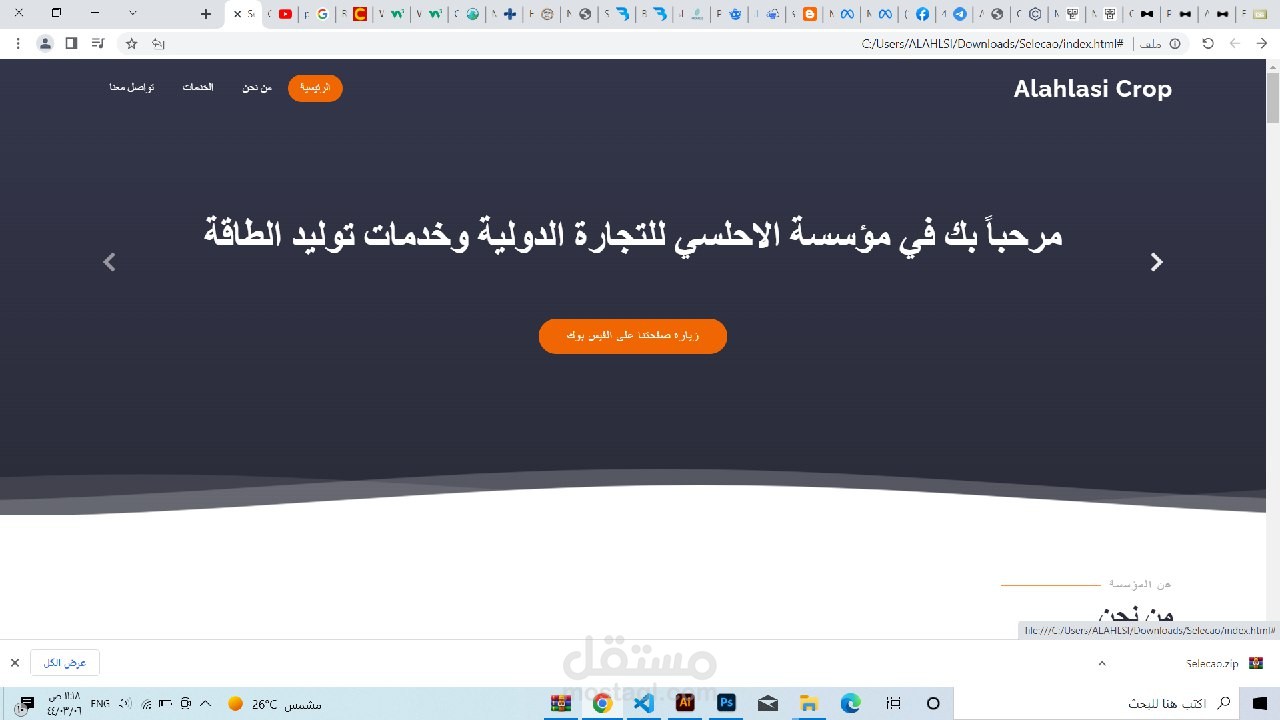Bookmark this page with the star icon
Viewport: 1280px width, 720px height.
[131, 43]
